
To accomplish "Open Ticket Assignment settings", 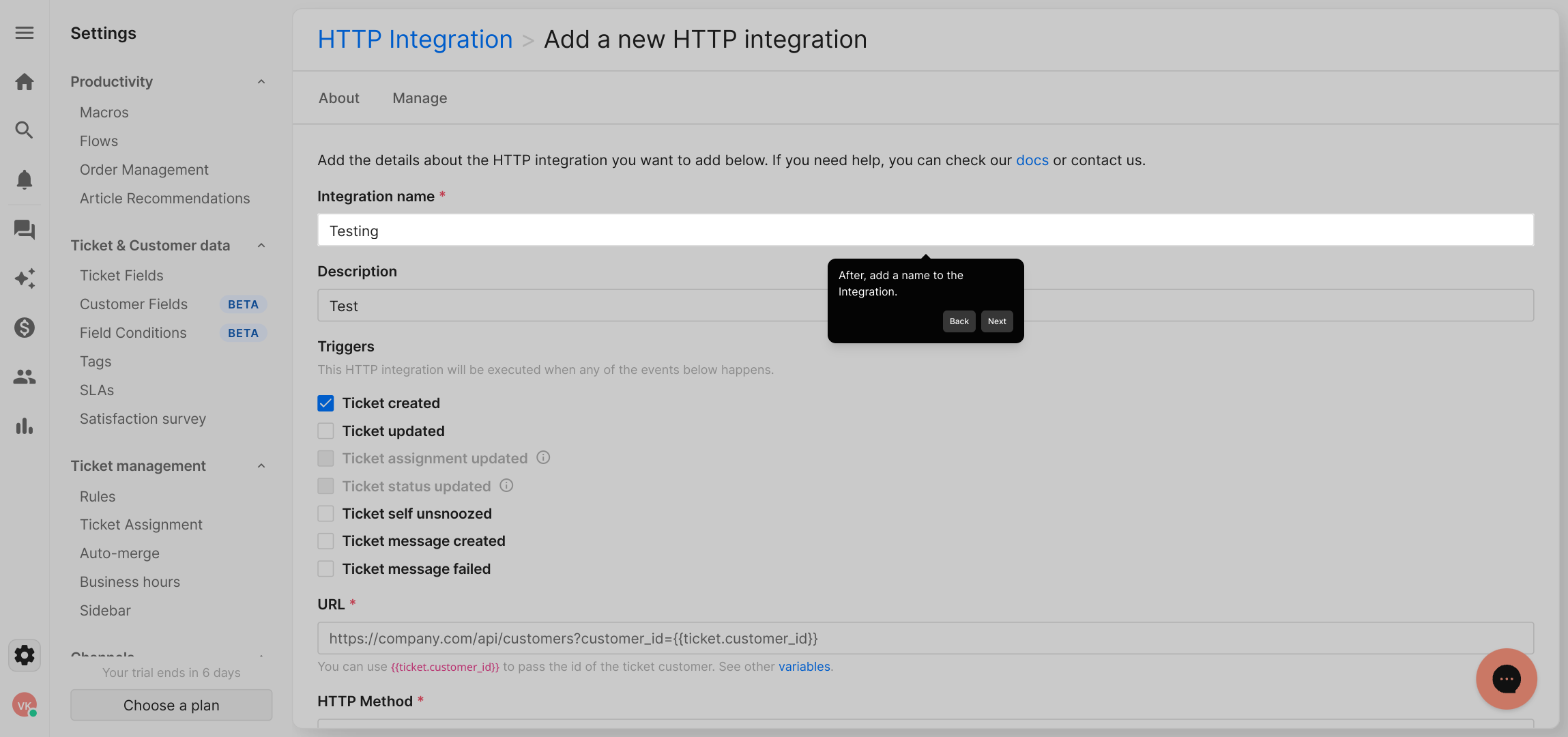I will (141, 525).
